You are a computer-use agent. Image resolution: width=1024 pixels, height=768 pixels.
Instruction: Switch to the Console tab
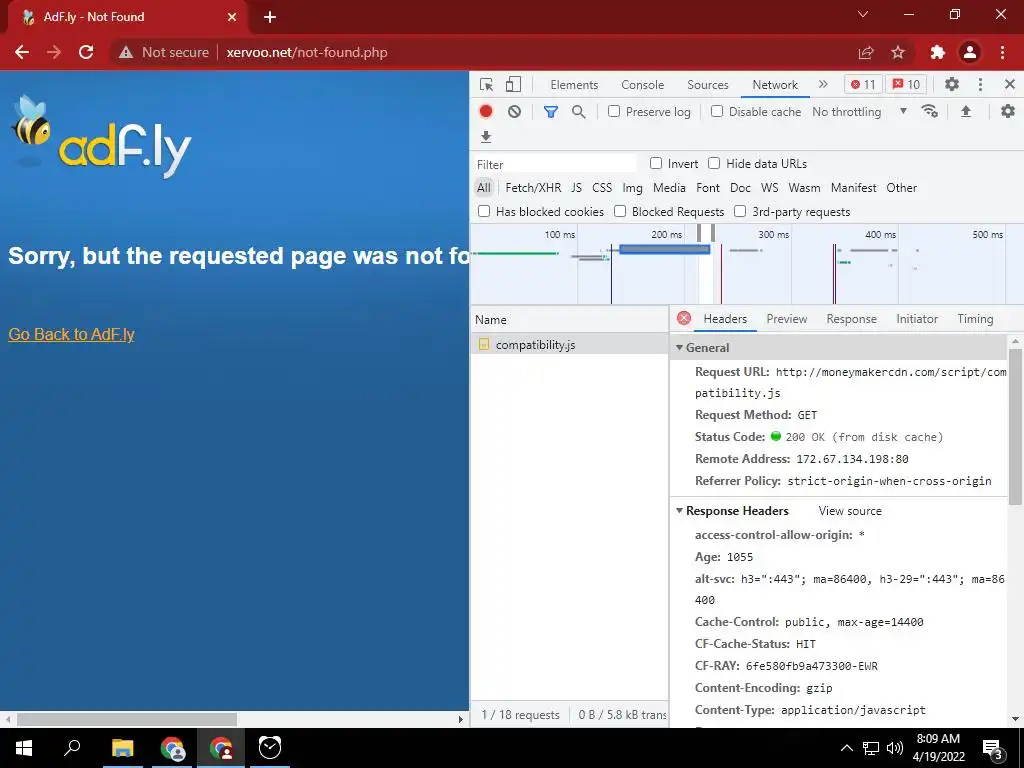[643, 84]
